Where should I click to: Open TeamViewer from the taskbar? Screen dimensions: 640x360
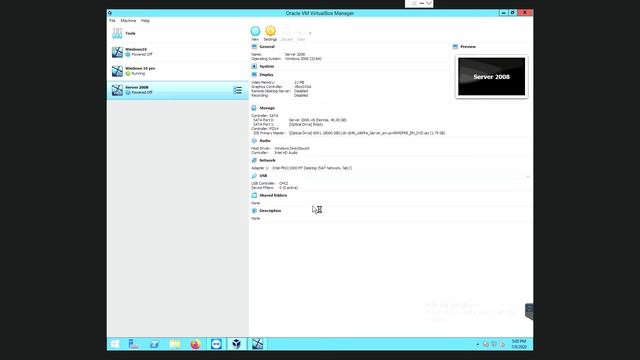pyautogui.click(x=216, y=344)
